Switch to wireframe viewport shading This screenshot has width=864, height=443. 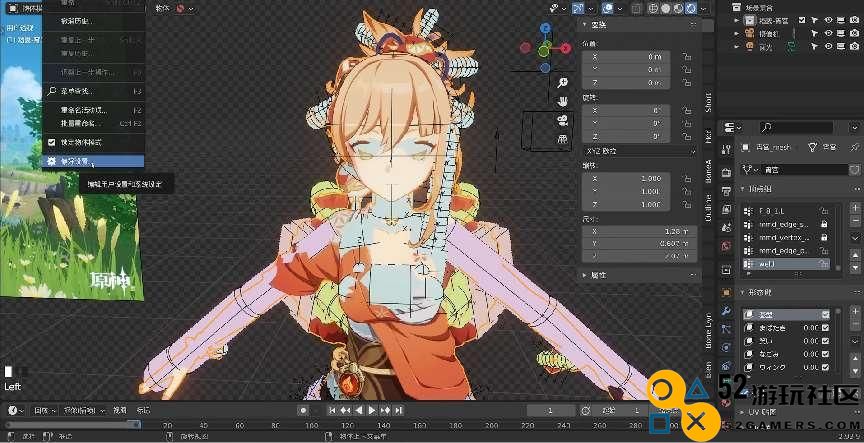pyautogui.click(x=654, y=8)
